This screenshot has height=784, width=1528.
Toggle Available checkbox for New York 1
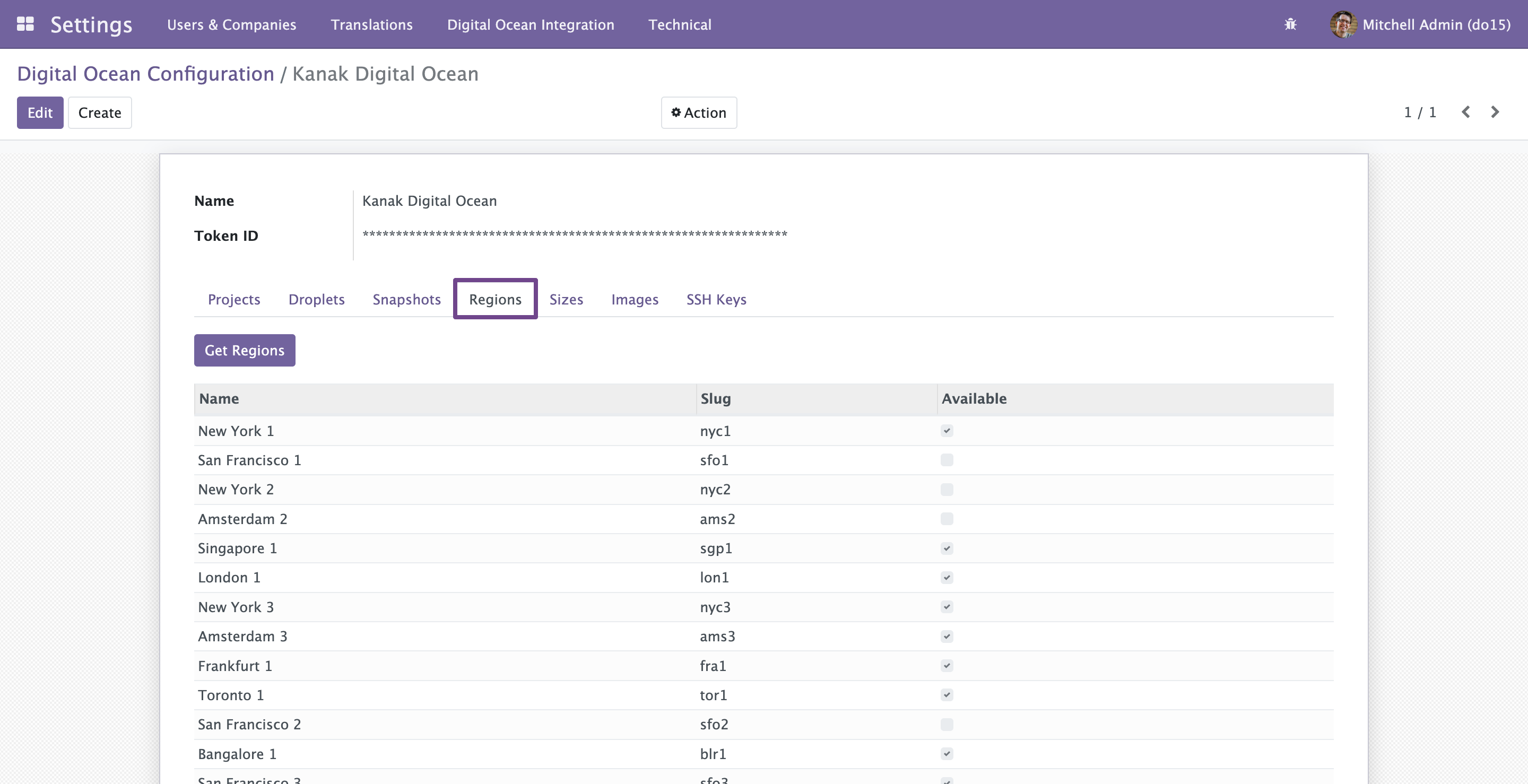(x=947, y=431)
